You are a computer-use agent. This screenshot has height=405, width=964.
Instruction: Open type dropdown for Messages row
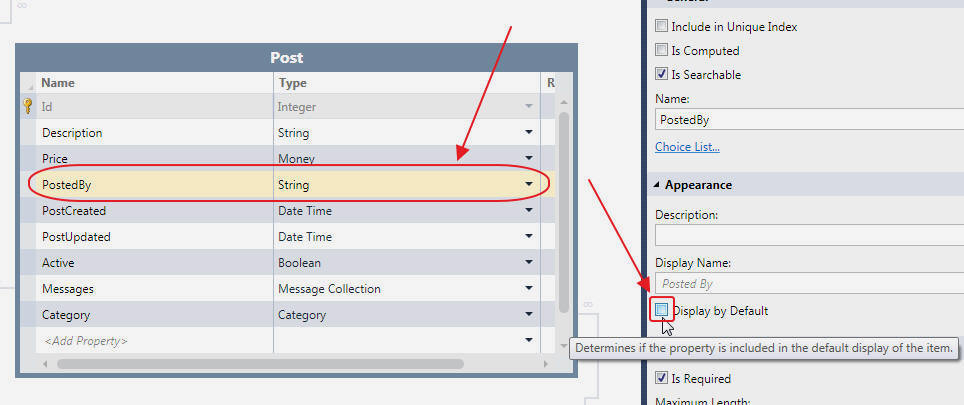[529, 289]
